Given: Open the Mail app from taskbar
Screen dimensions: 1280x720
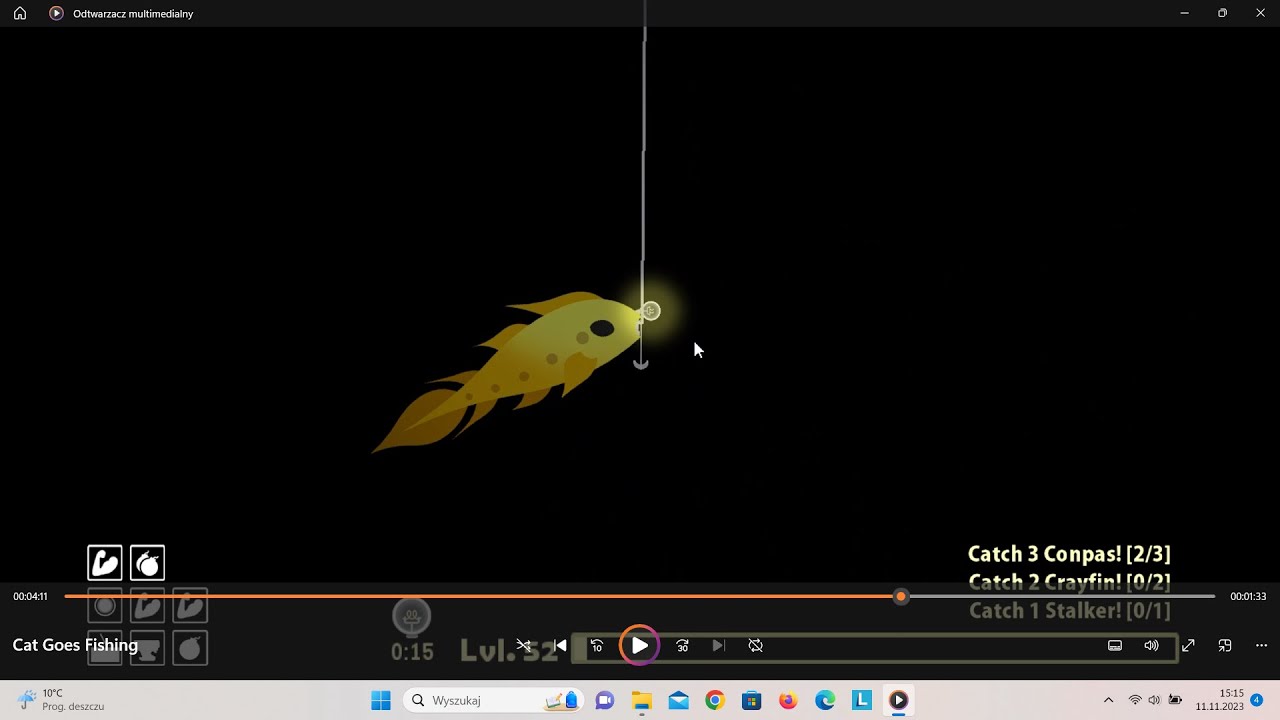Looking at the screenshot, I should click(x=678, y=700).
